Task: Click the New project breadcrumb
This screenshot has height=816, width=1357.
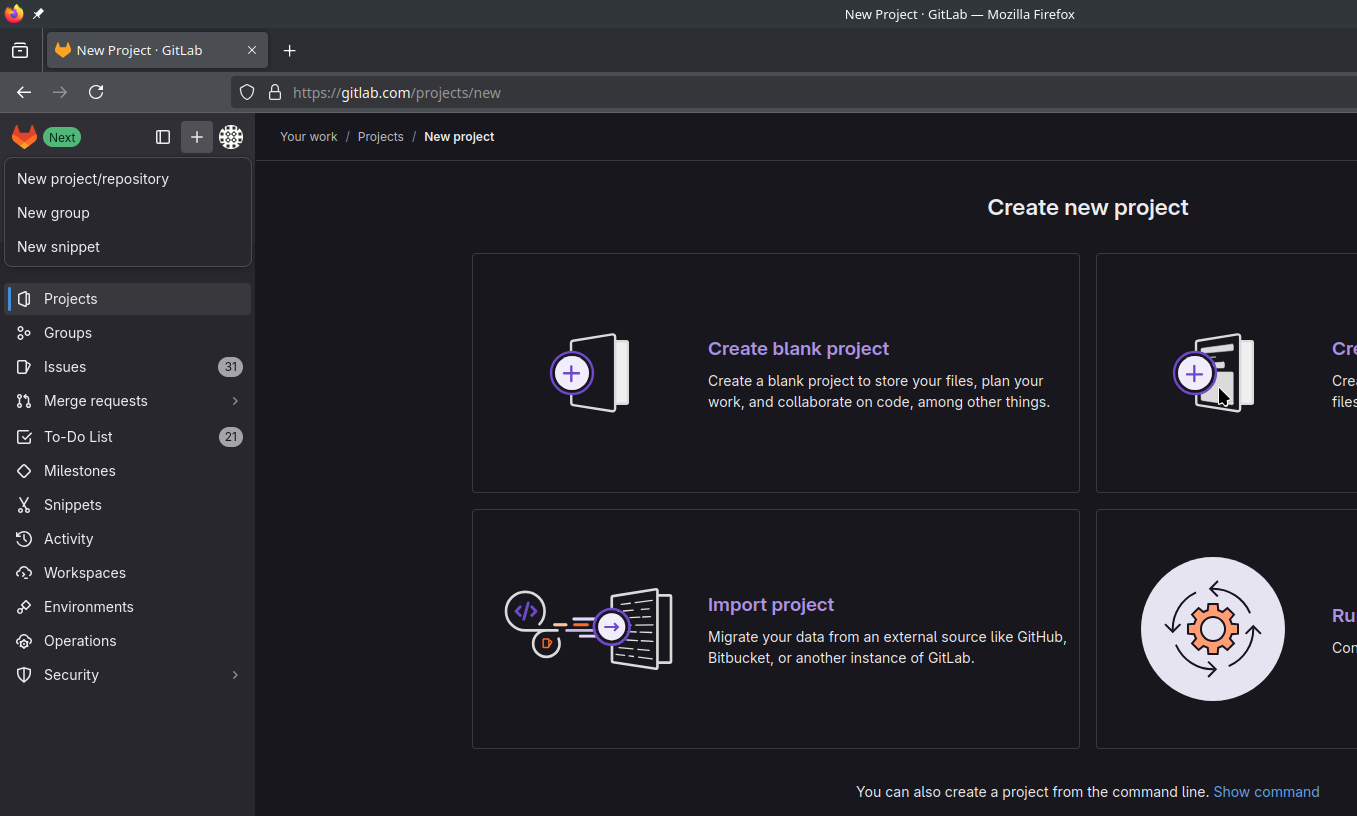Action: click(459, 137)
